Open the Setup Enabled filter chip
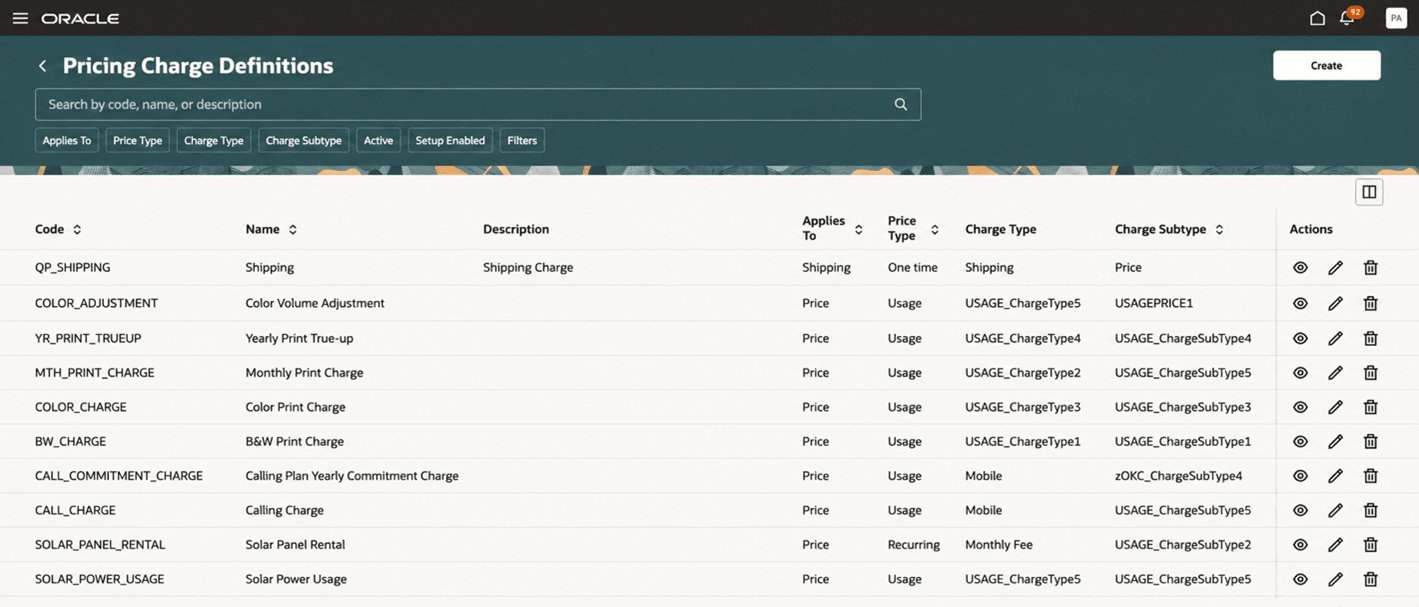The image size is (1419, 607). pos(450,141)
